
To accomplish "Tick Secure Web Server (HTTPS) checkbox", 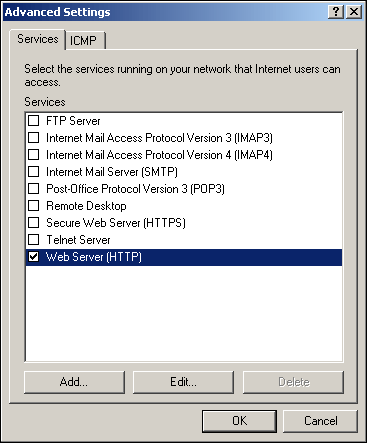I will (33, 222).
